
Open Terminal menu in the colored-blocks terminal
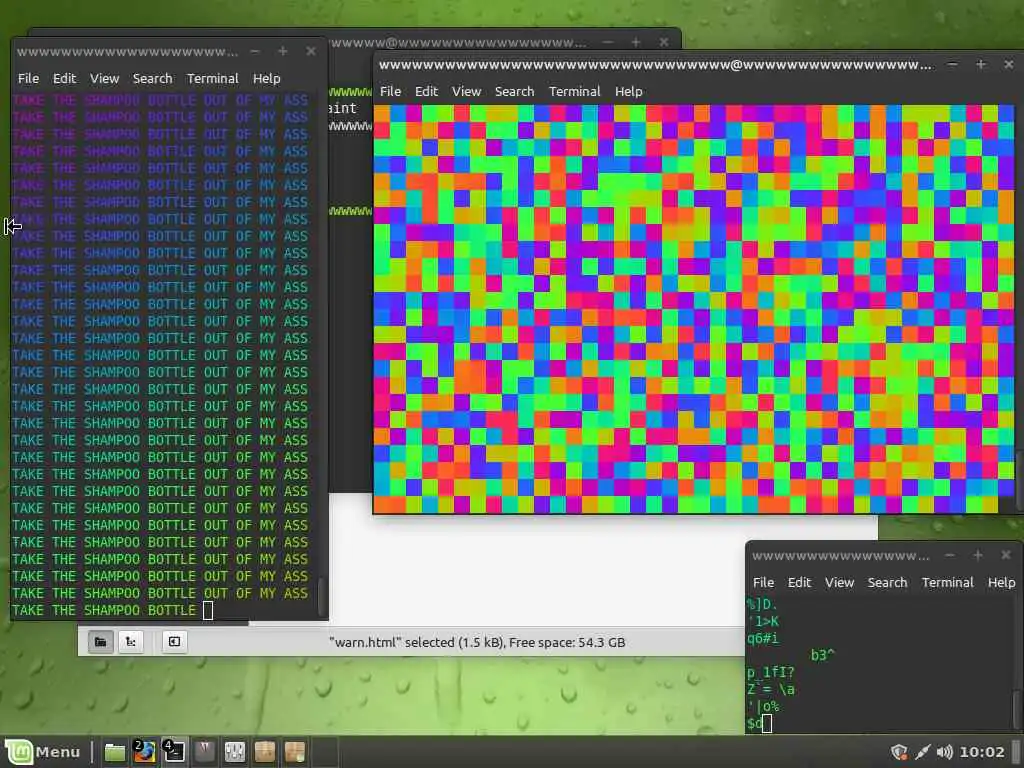[x=574, y=91]
